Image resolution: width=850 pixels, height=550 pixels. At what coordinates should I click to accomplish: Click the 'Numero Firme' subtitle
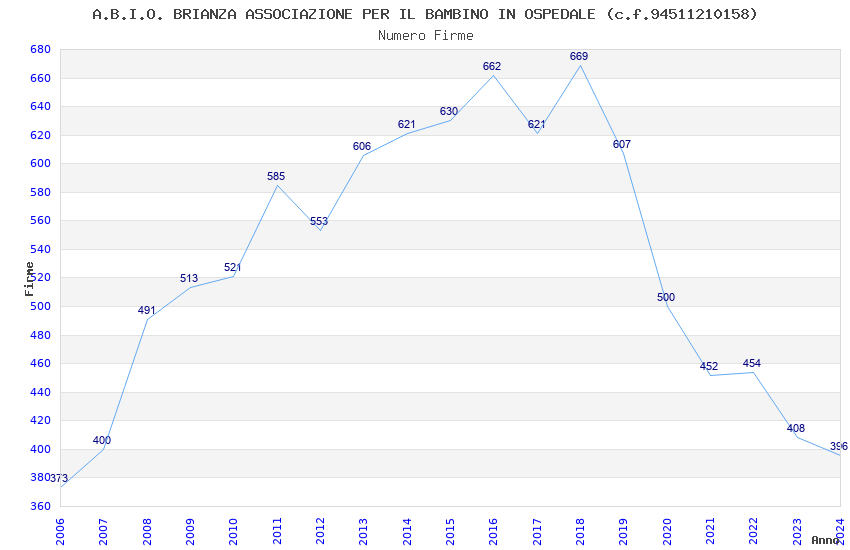coord(426,36)
